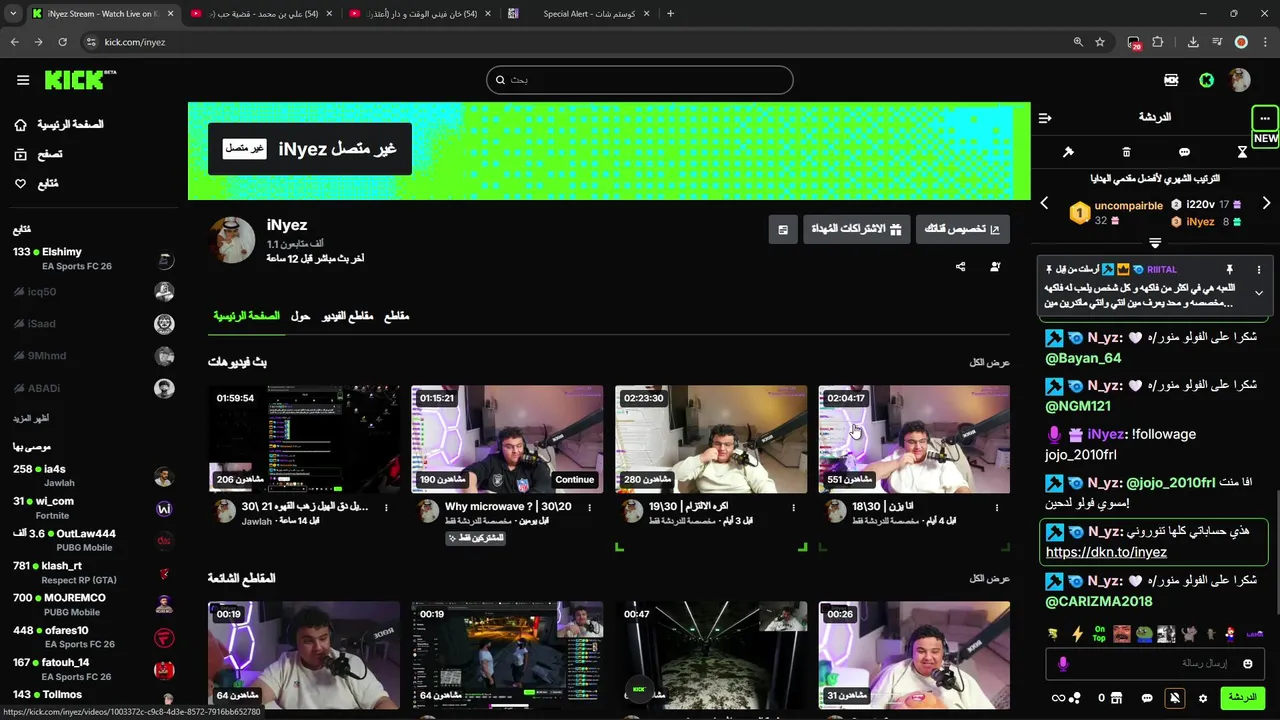Click the small panel icon button beside gift subs
This screenshot has width=1280, height=720.
coord(783,229)
